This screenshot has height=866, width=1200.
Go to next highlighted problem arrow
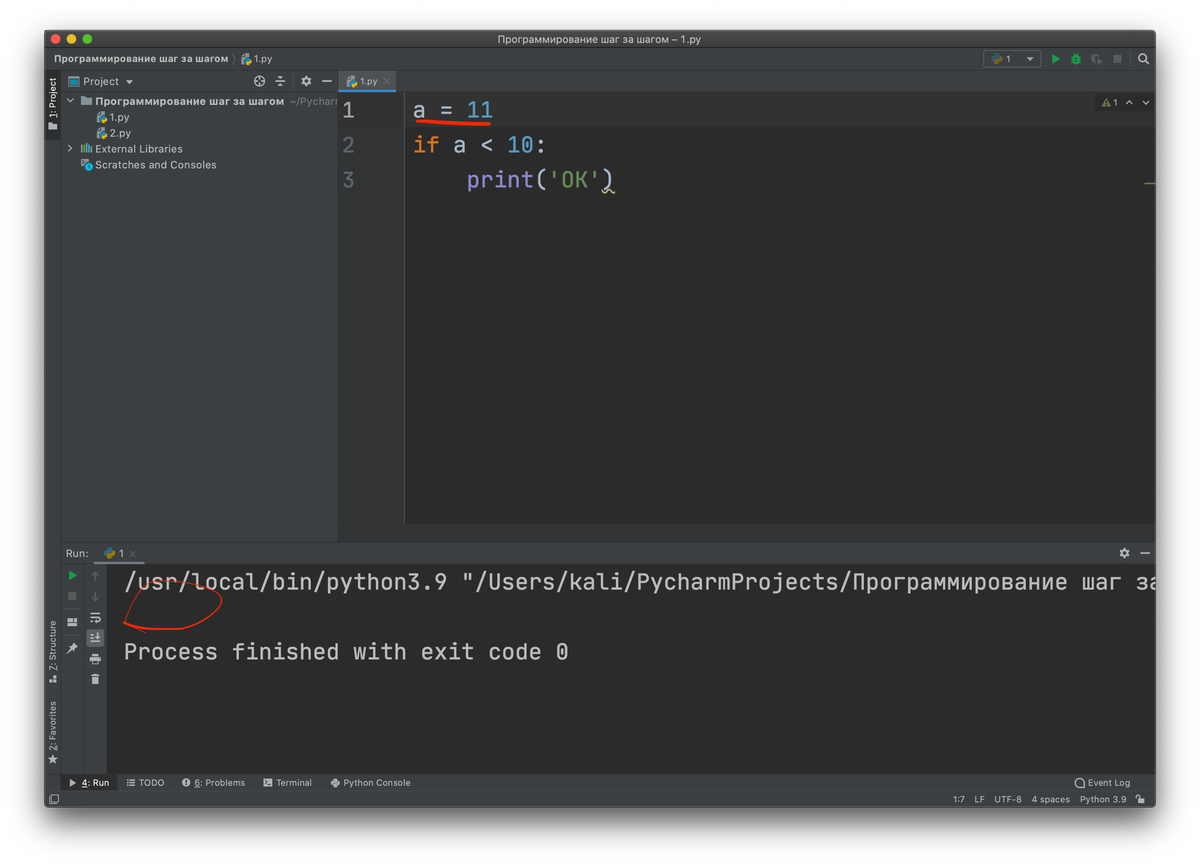(x=1146, y=102)
